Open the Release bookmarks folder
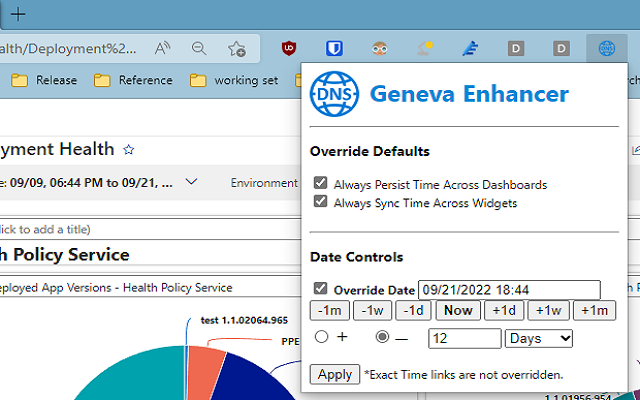640x400 pixels. coord(44,80)
